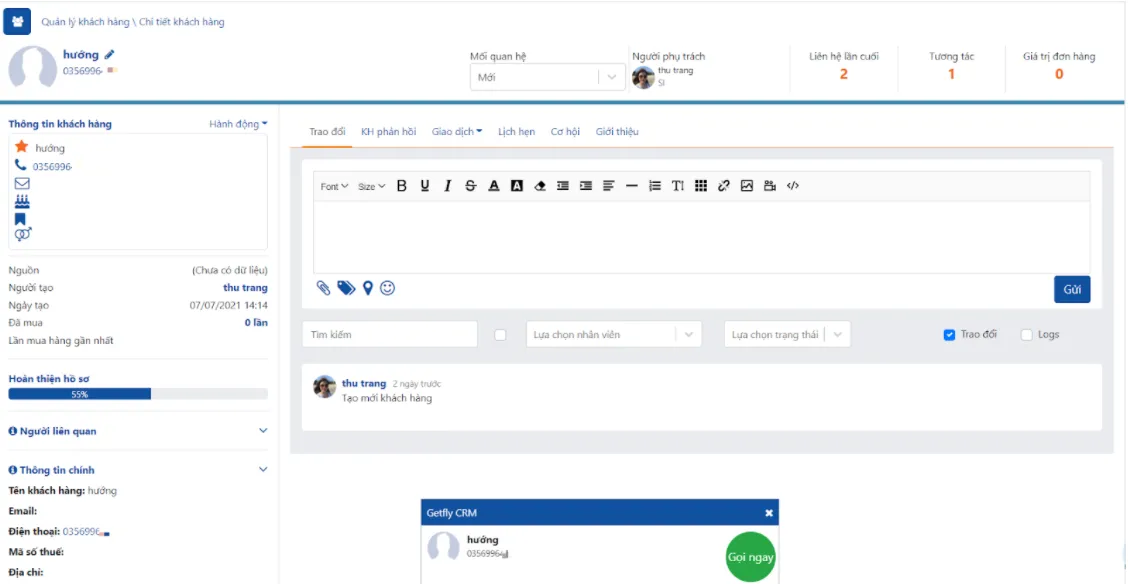The width and height of the screenshot is (1128, 584).
Task: Apply underline formatting in the editor
Action: [424, 186]
